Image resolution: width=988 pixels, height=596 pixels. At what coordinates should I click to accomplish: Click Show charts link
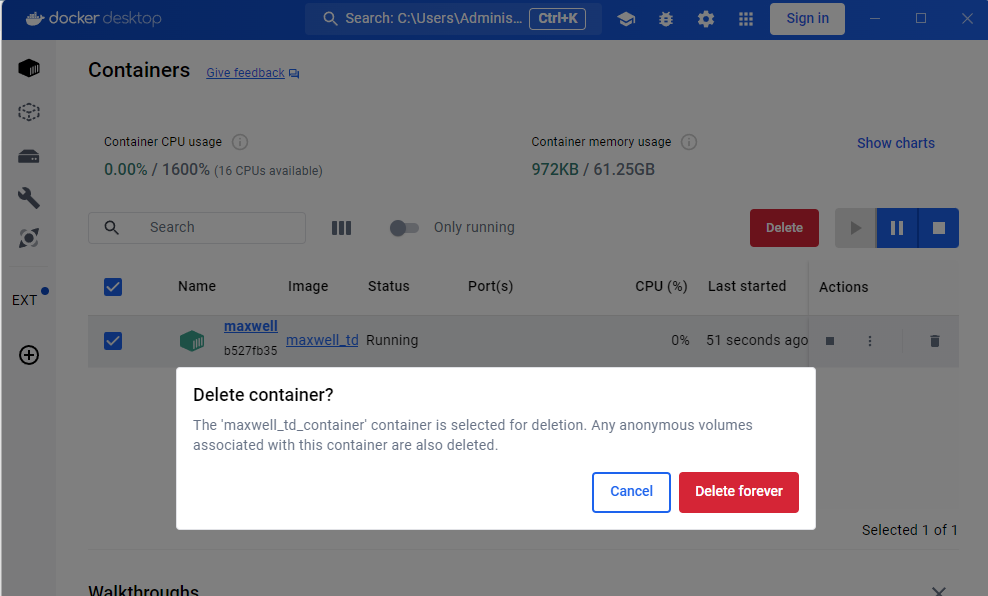(895, 143)
